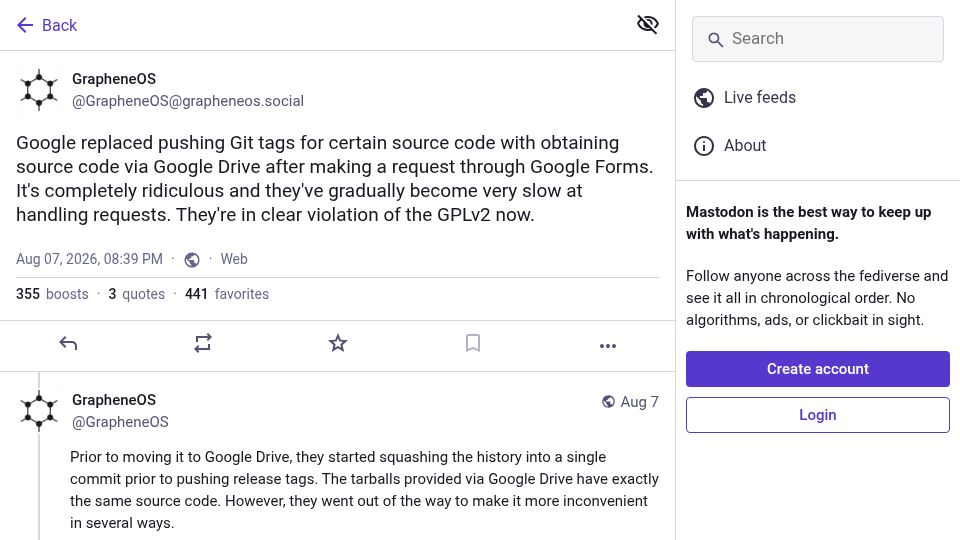
Task: Click reply text starting 'Prior to moving it'
Action: click(x=364, y=490)
